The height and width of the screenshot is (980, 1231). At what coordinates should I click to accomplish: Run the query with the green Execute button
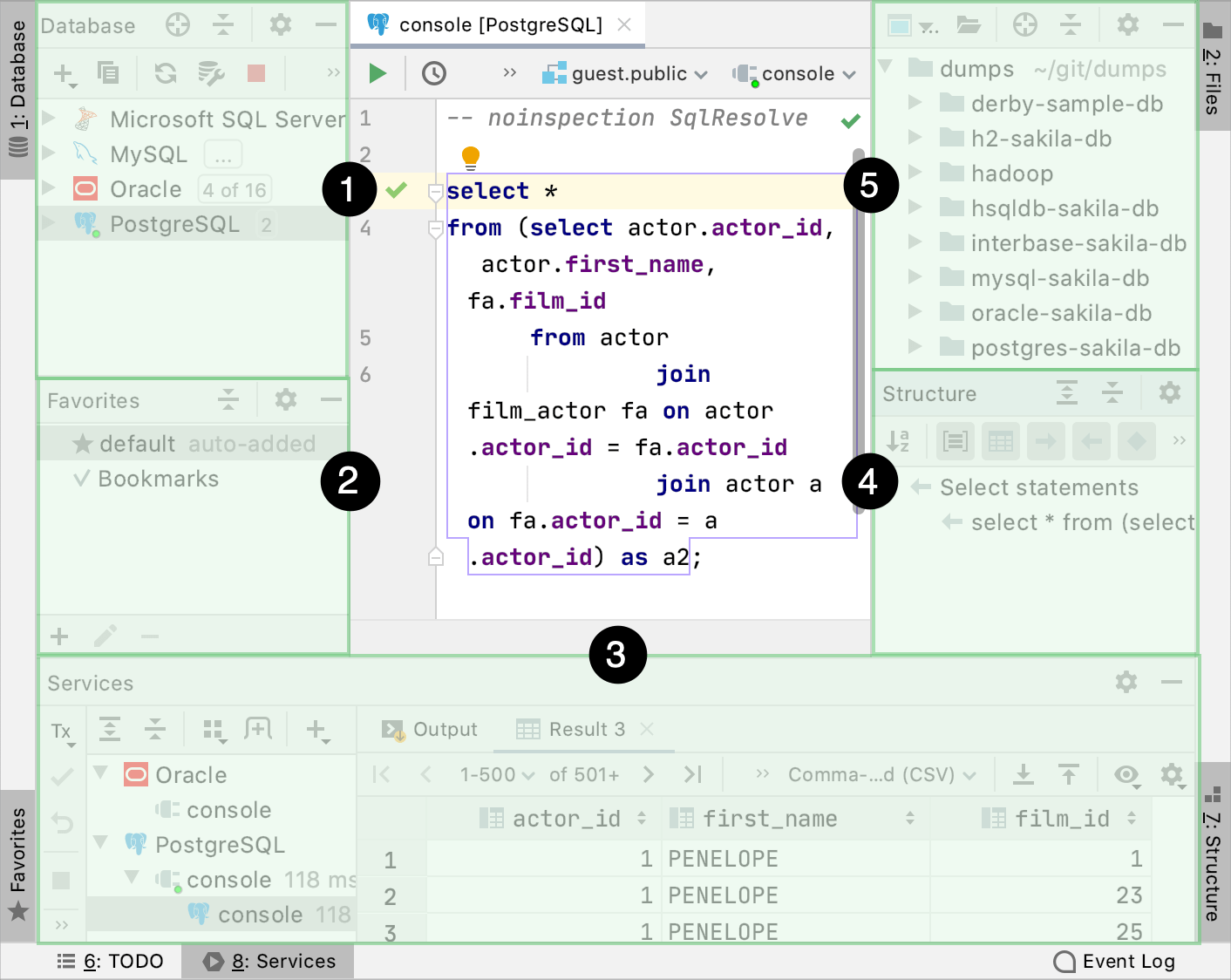(377, 73)
